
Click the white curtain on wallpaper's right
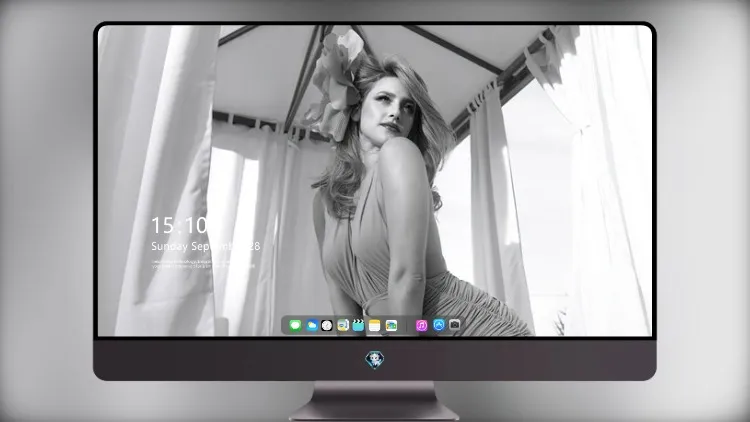(598, 182)
